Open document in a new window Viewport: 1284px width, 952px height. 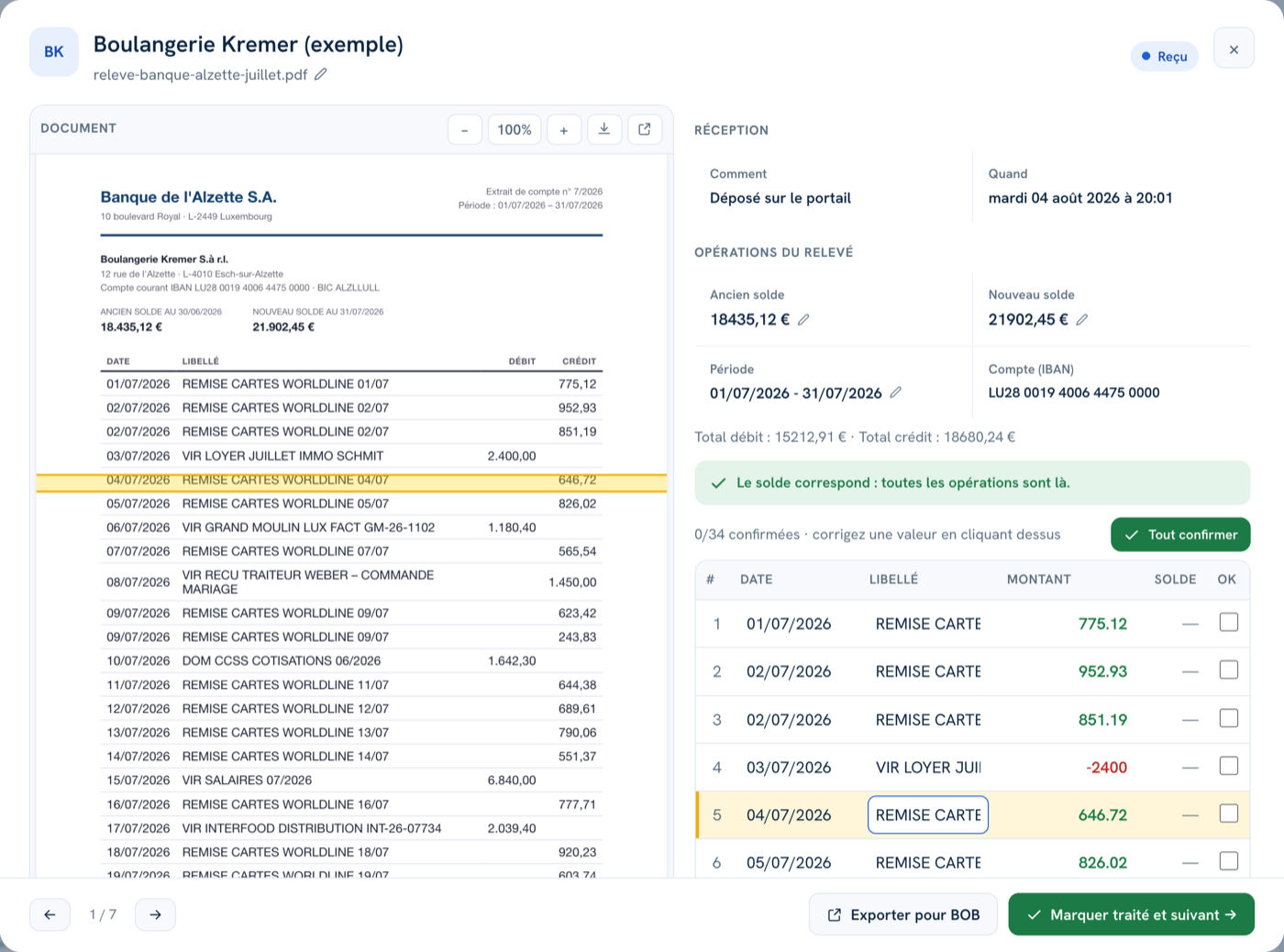point(645,129)
